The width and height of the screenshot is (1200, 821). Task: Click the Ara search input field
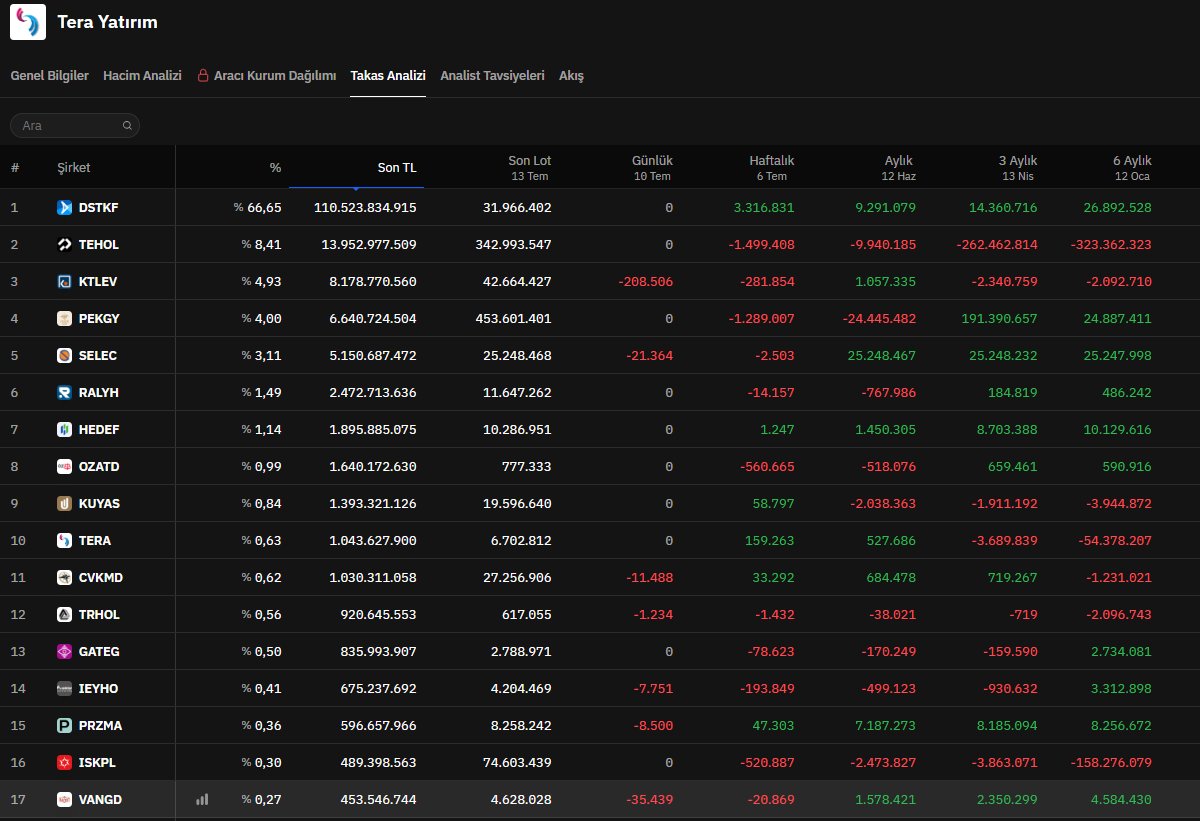click(x=75, y=126)
